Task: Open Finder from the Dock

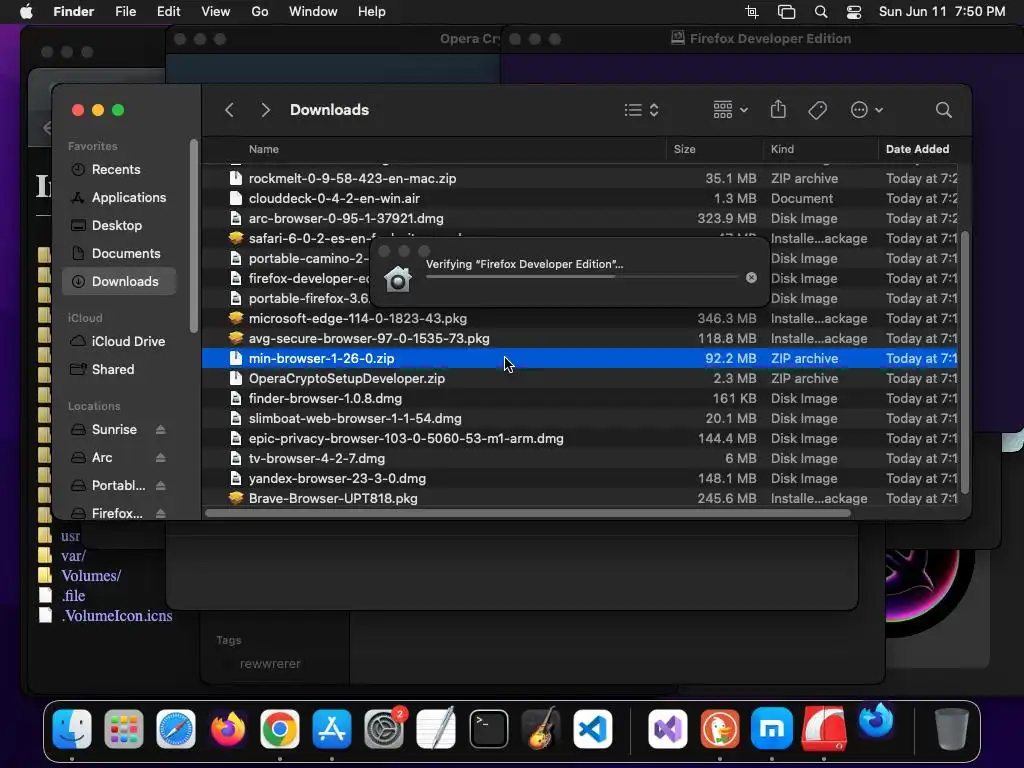Action: click(x=72, y=729)
